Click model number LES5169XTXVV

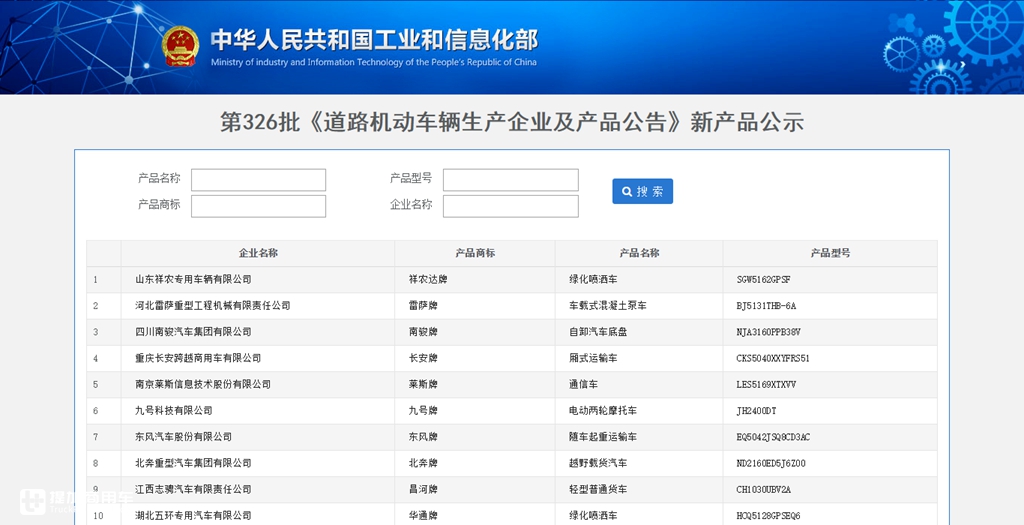tap(767, 385)
